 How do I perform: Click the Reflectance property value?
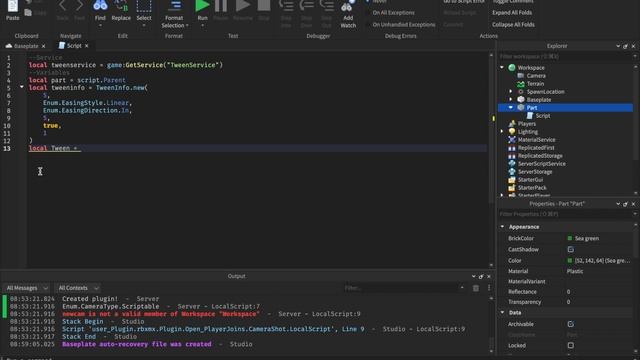click(x=569, y=292)
